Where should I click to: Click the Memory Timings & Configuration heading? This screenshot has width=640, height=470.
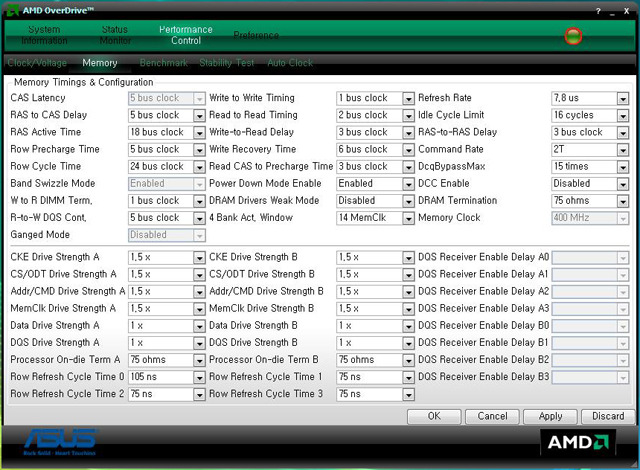click(x=84, y=82)
